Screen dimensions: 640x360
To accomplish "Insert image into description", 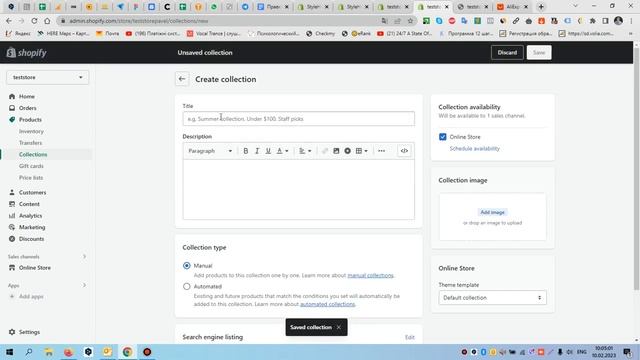I will click(336, 151).
